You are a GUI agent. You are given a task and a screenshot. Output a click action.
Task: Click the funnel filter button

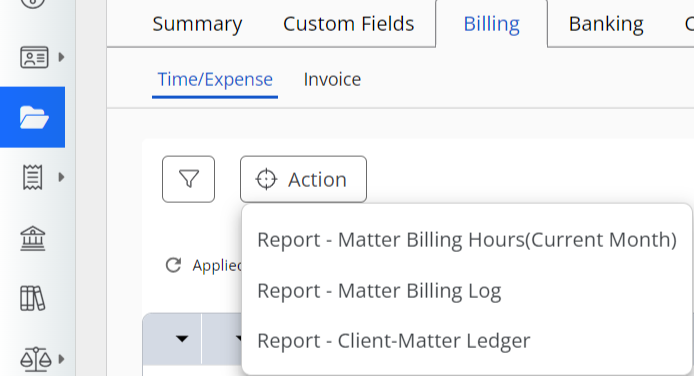pyautogui.click(x=189, y=179)
